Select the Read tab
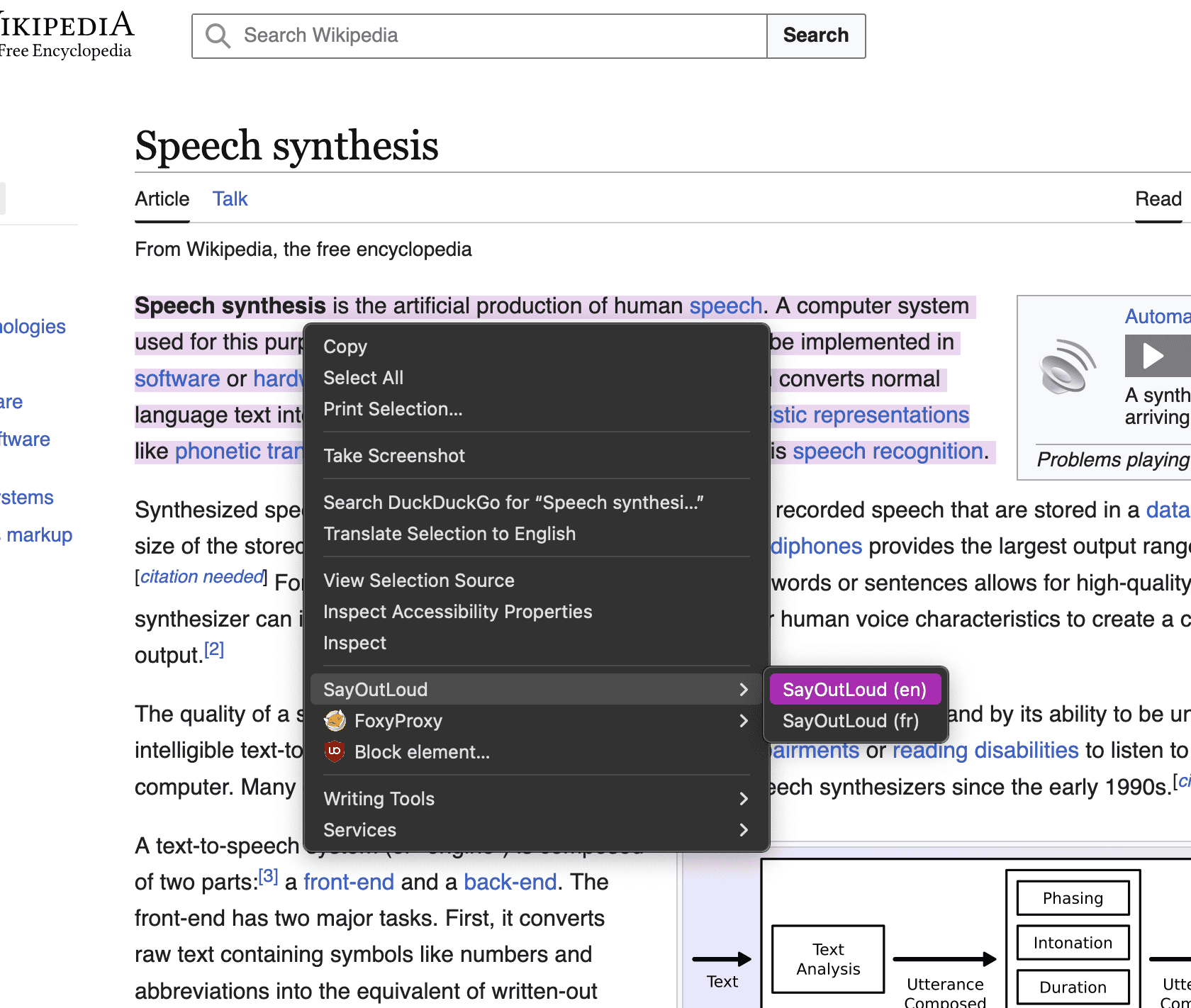The width and height of the screenshot is (1191, 1008). [1158, 199]
